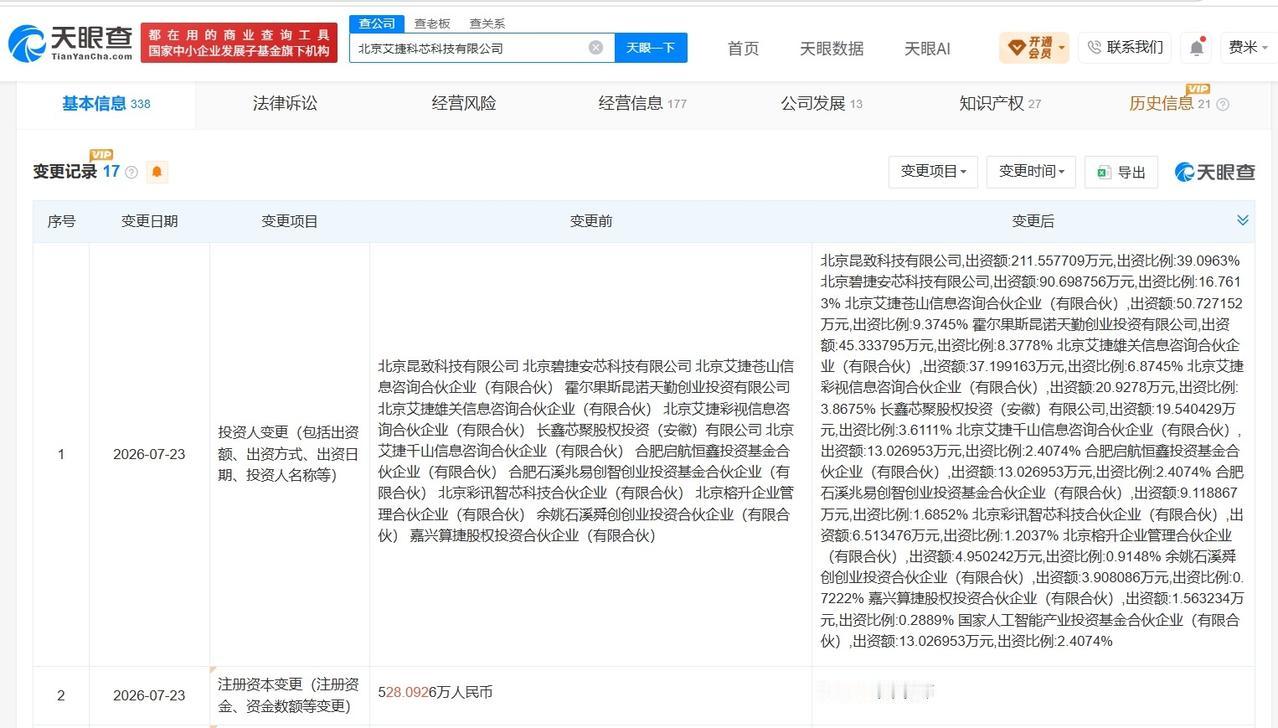Click the 投资人变更 item cell
This screenshot has width=1278, height=728.
click(289, 454)
